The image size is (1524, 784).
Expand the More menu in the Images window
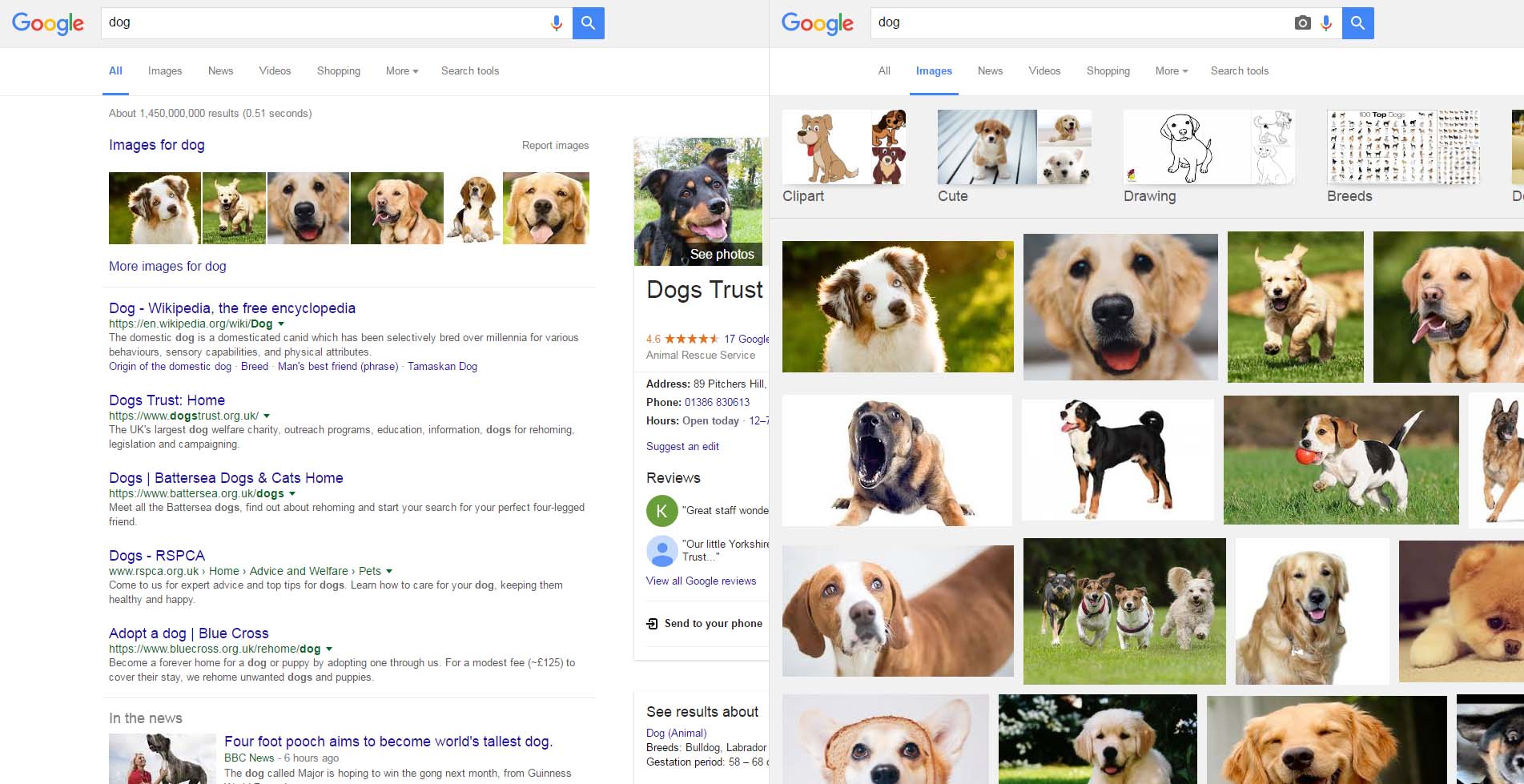tap(1172, 70)
